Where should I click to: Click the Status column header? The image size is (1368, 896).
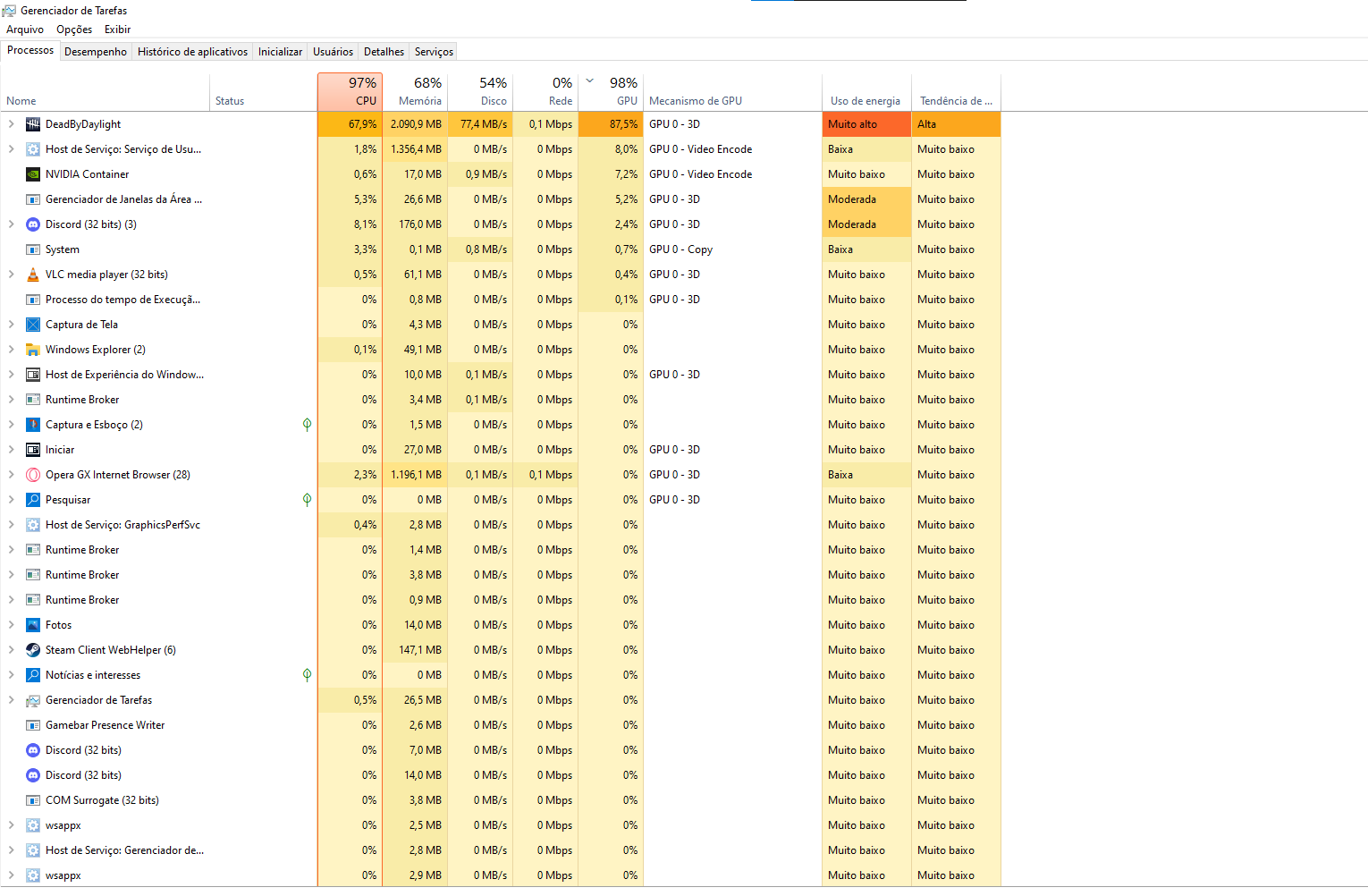(264, 92)
